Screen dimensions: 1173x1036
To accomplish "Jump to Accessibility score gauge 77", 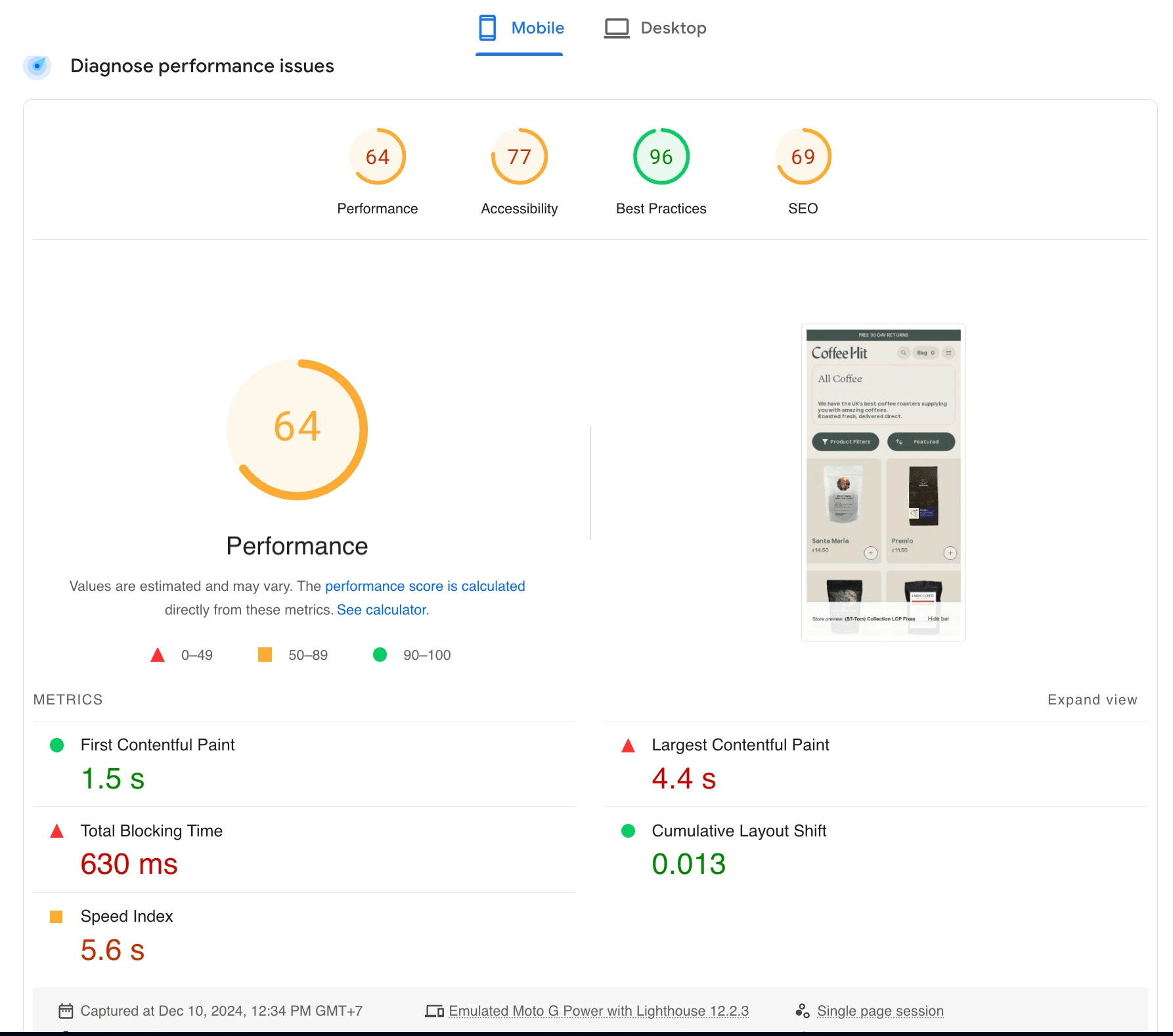I will 520,156.
